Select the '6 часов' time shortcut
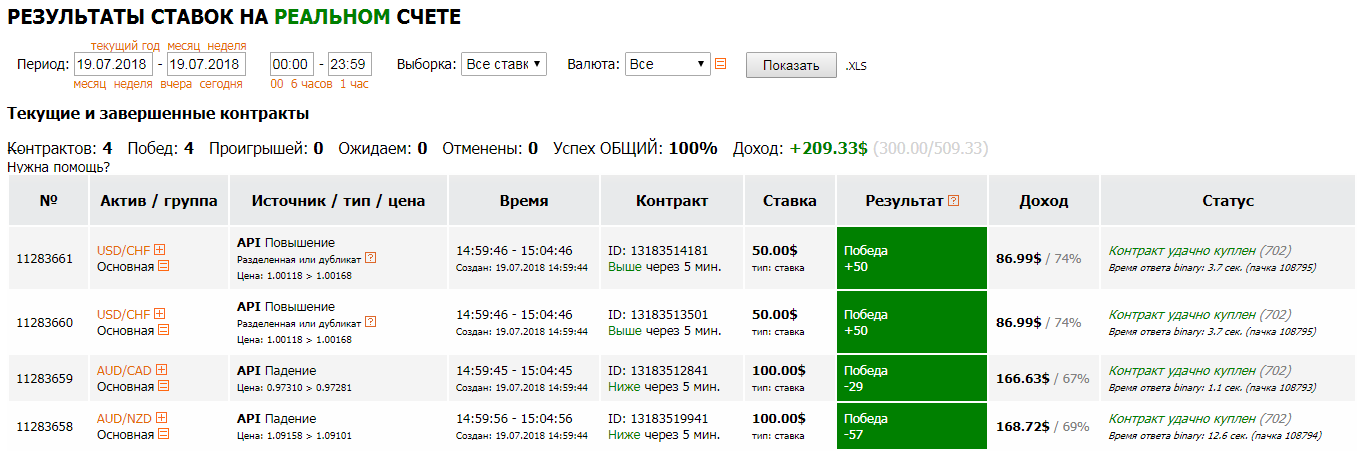Image resolution: width=1365 pixels, height=467 pixels. 312,84
